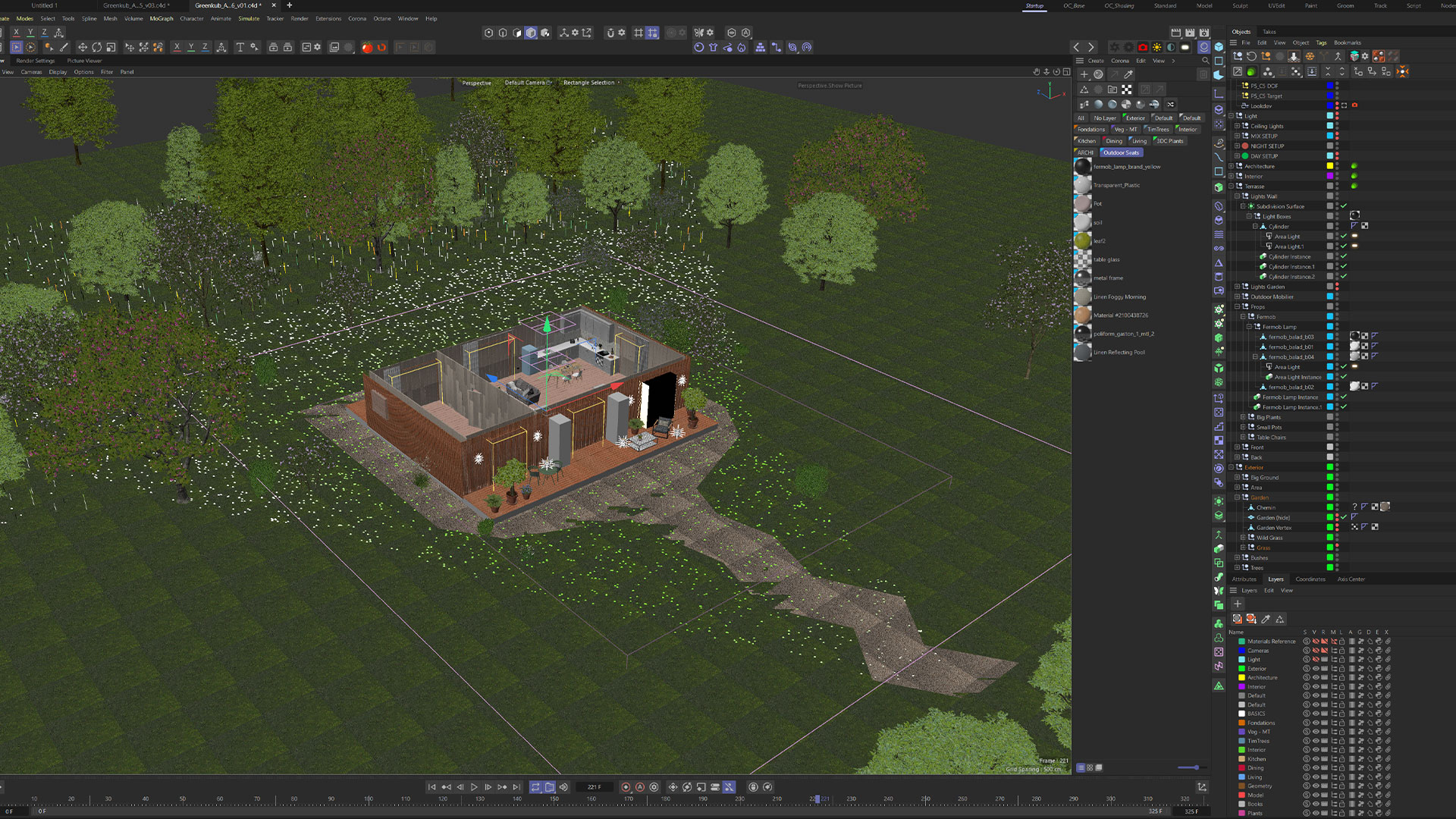The height and width of the screenshot is (819, 1456).
Task: Open the MoGraph menu
Action: point(162,18)
